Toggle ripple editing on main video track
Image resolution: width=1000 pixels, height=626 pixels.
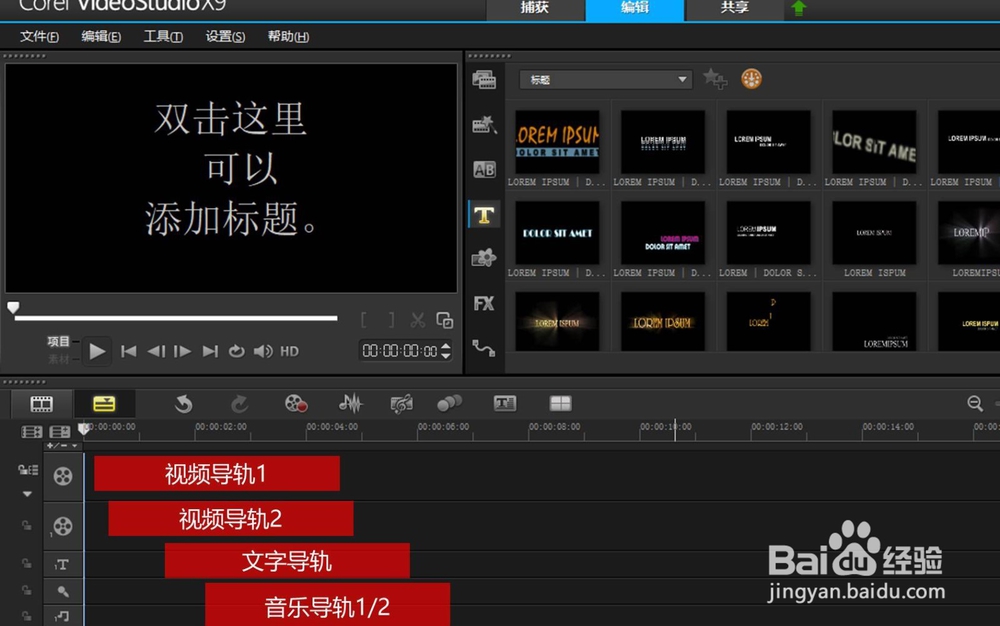point(27,470)
